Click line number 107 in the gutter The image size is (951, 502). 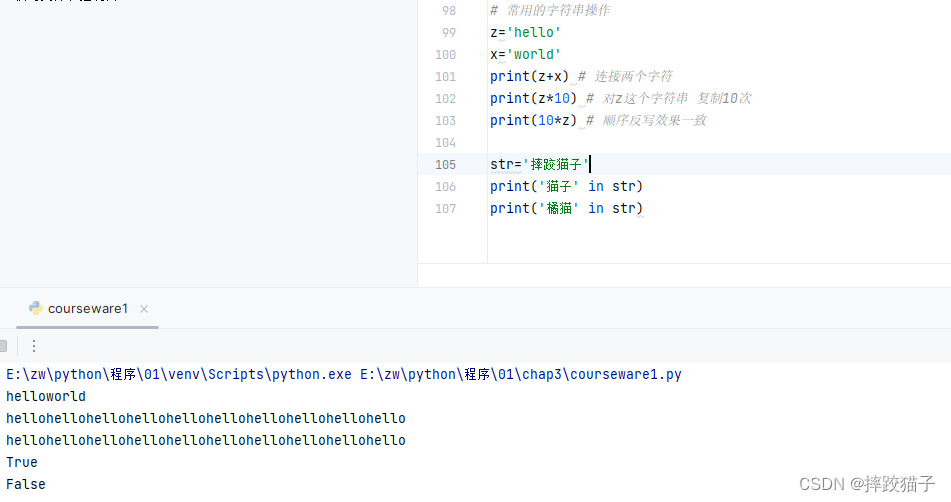pos(445,209)
